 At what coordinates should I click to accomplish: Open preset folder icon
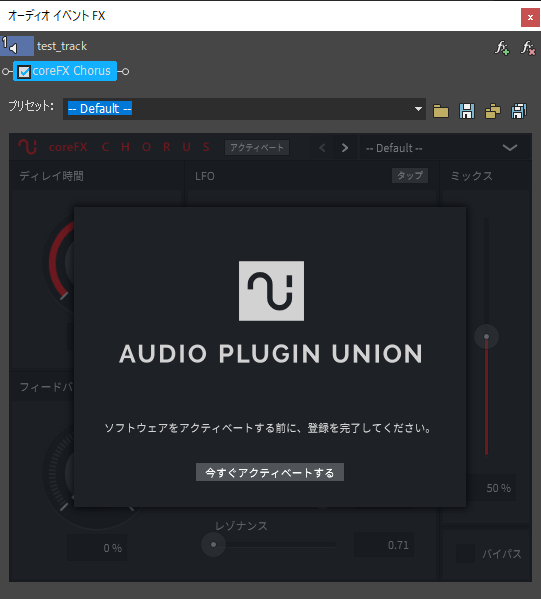click(x=441, y=111)
